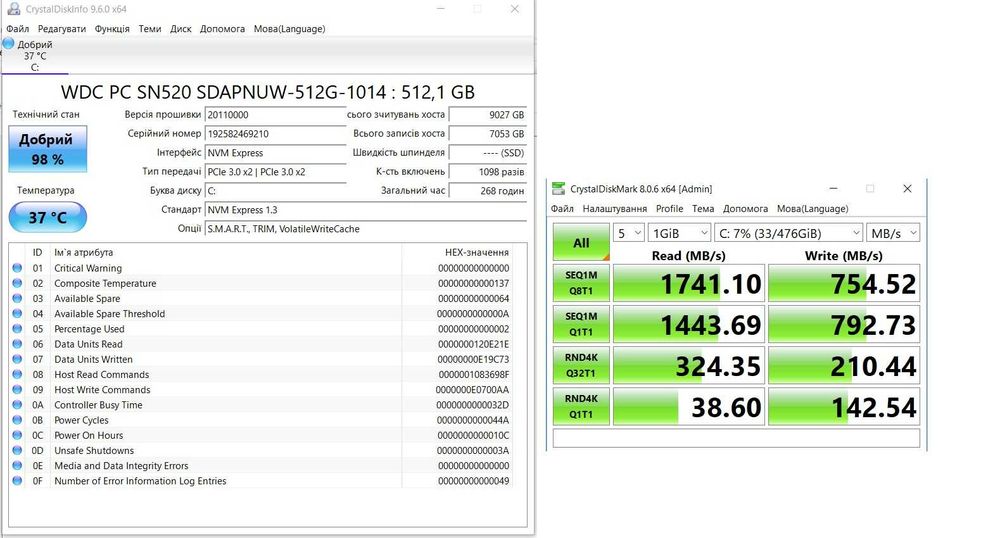Click the disk model title WDC PC SN520
The width and height of the screenshot is (1000, 538).
268,92
